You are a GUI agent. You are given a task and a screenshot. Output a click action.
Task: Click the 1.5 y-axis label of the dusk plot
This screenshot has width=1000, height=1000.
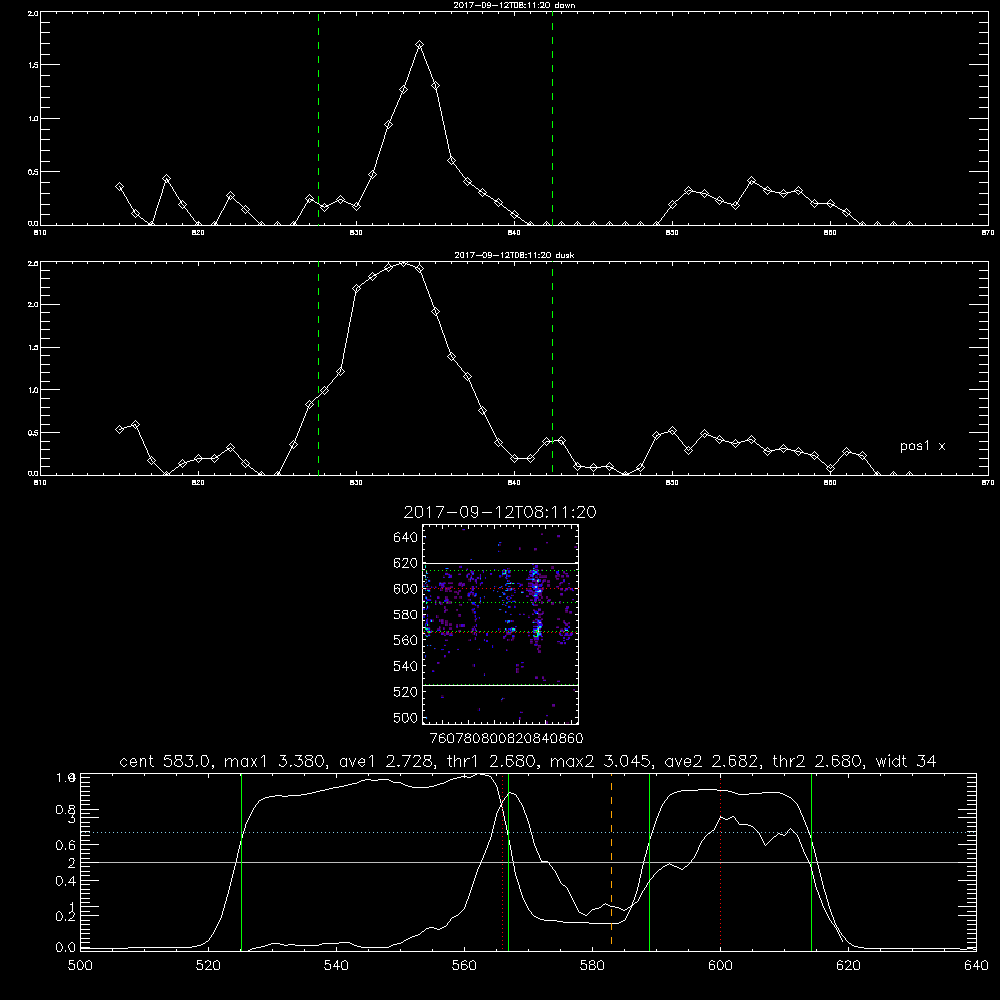click(x=34, y=348)
